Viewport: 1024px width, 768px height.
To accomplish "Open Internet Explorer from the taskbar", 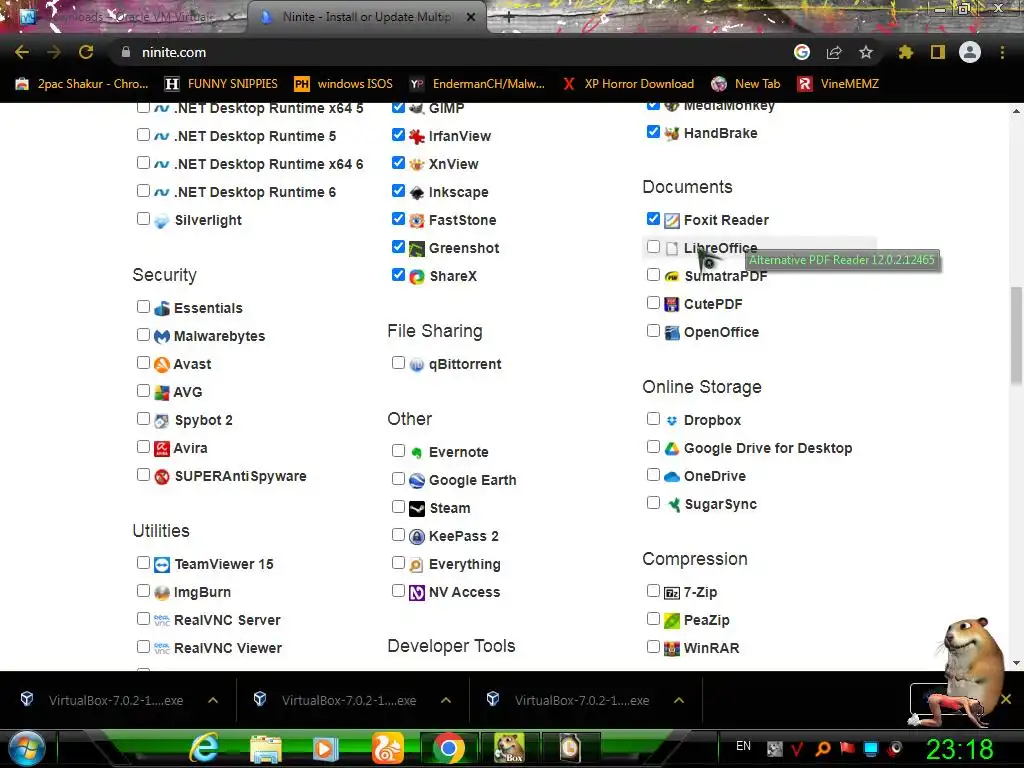I will click(x=204, y=748).
